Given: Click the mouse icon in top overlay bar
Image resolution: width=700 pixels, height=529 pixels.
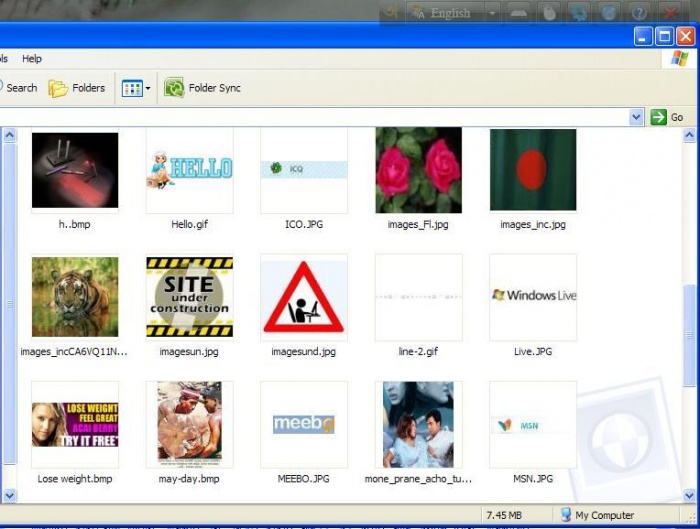Looking at the screenshot, I should [549, 13].
